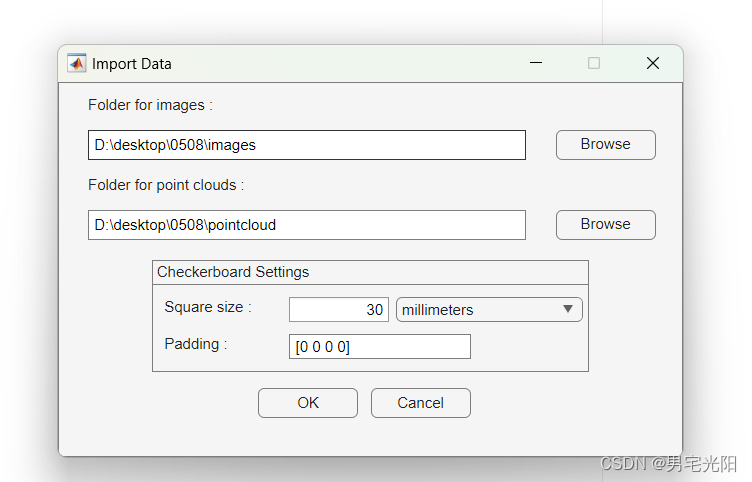This screenshot has height=482, width=752.
Task: Click the units dropdown arrow triangle
Action: pos(568,309)
